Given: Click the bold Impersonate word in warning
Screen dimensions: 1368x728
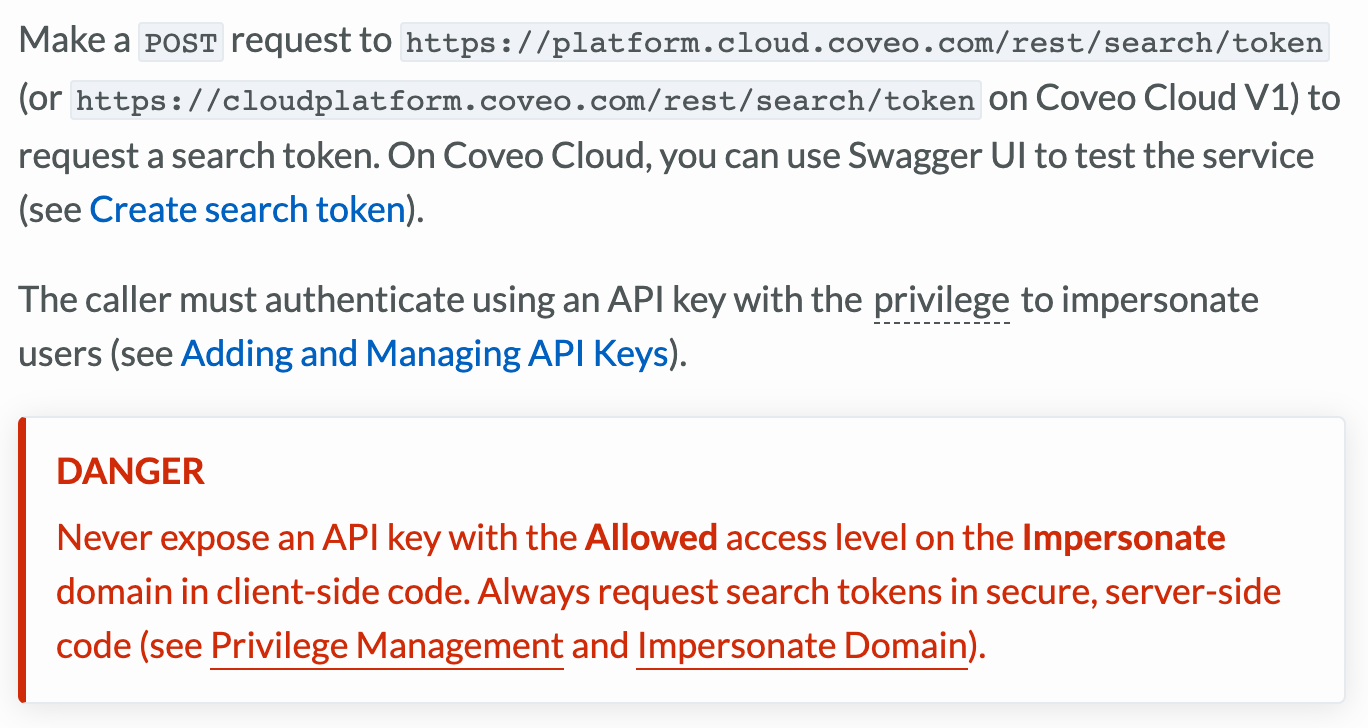Looking at the screenshot, I should (x=1123, y=538).
